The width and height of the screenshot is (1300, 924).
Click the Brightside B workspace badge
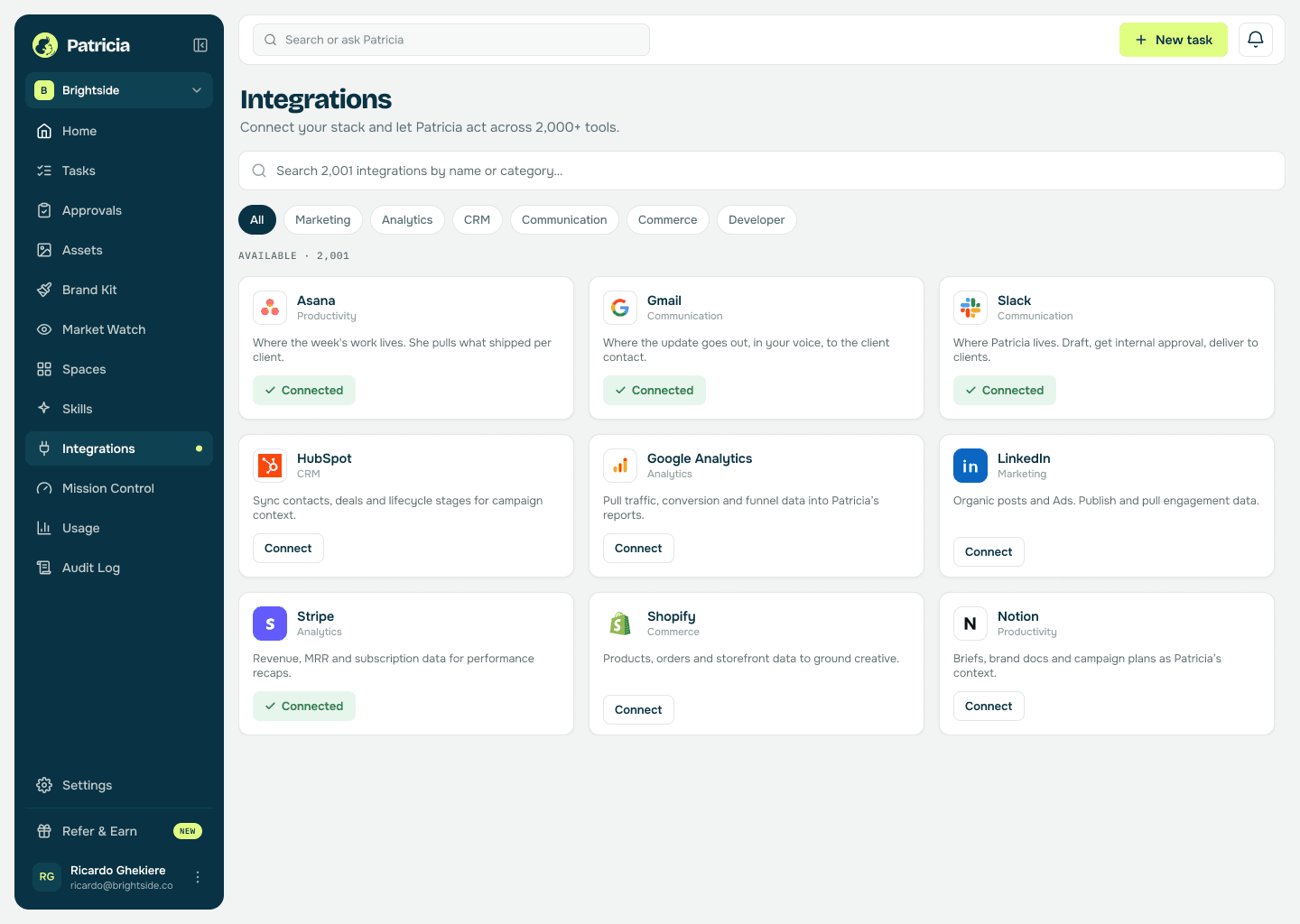pos(43,90)
